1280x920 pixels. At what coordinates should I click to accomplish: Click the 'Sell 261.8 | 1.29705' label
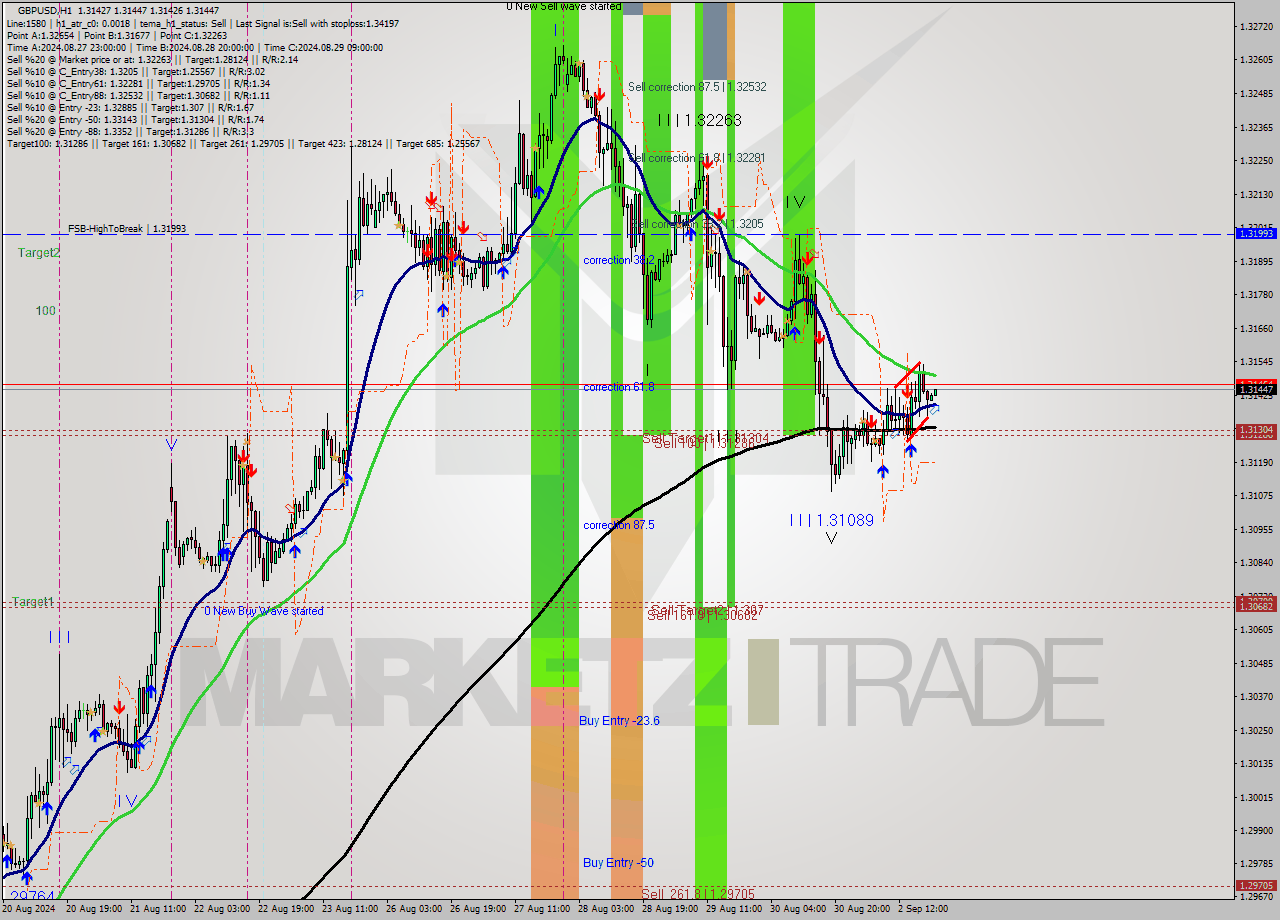(x=698, y=893)
